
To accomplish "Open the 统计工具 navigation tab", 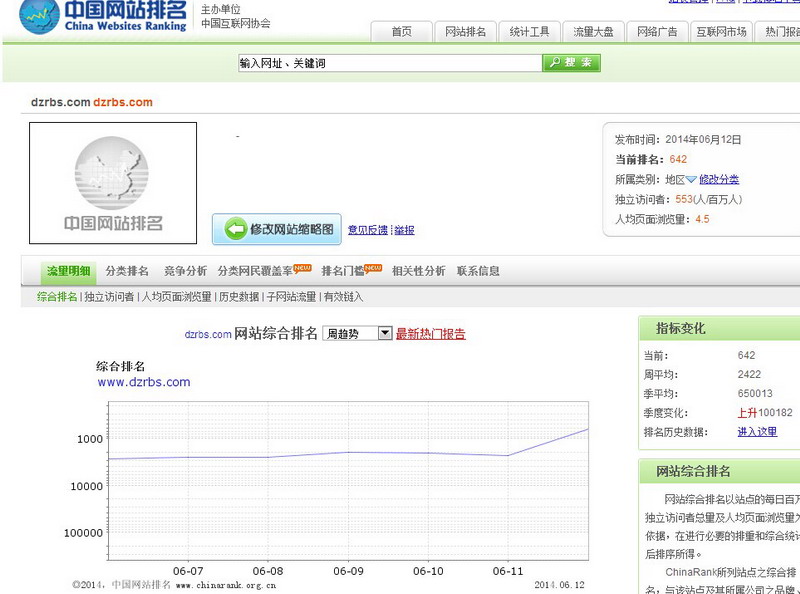I will click(x=529, y=32).
